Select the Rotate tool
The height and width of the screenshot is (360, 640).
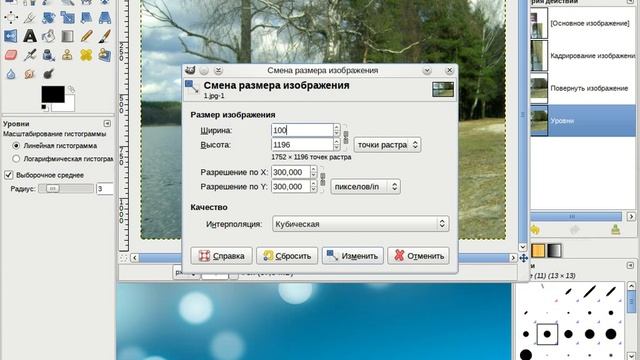tap(49, 17)
